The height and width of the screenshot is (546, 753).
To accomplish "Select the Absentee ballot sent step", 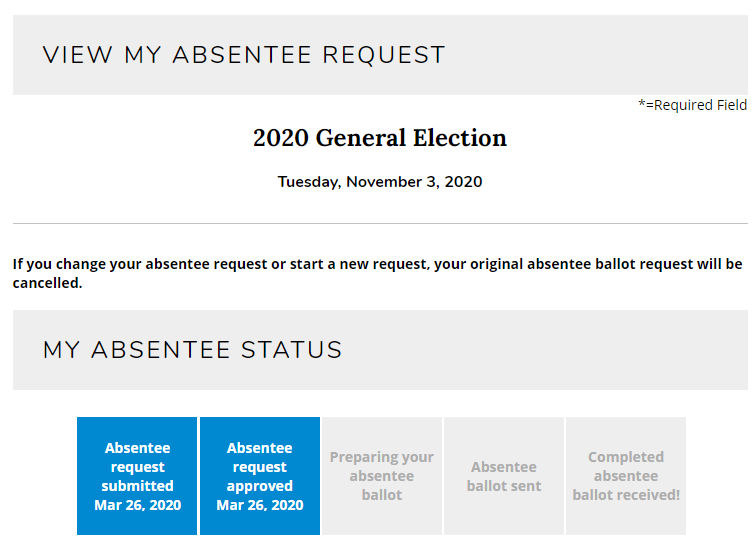I will pyautogui.click(x=504, y=475).
